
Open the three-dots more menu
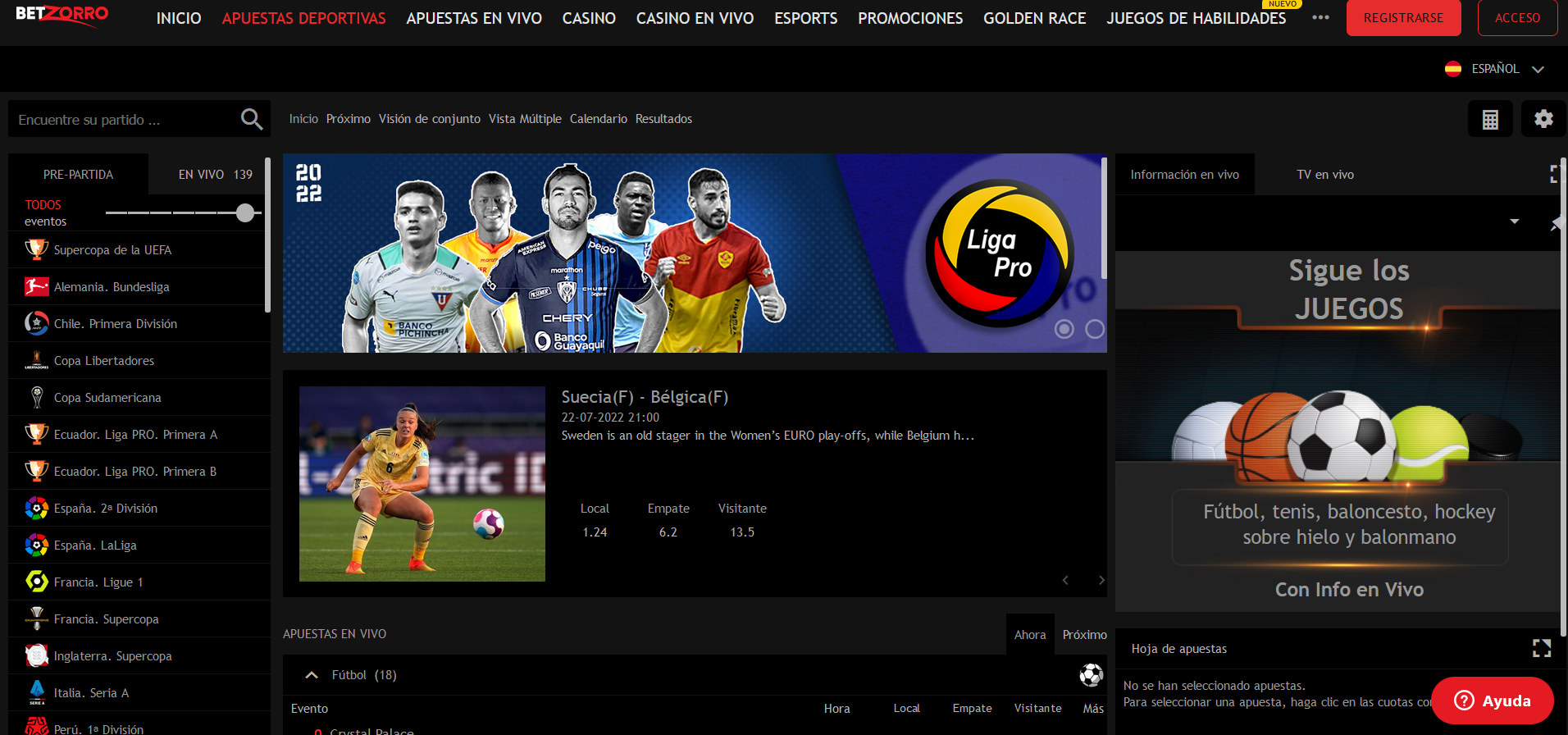click(1320, 17)
